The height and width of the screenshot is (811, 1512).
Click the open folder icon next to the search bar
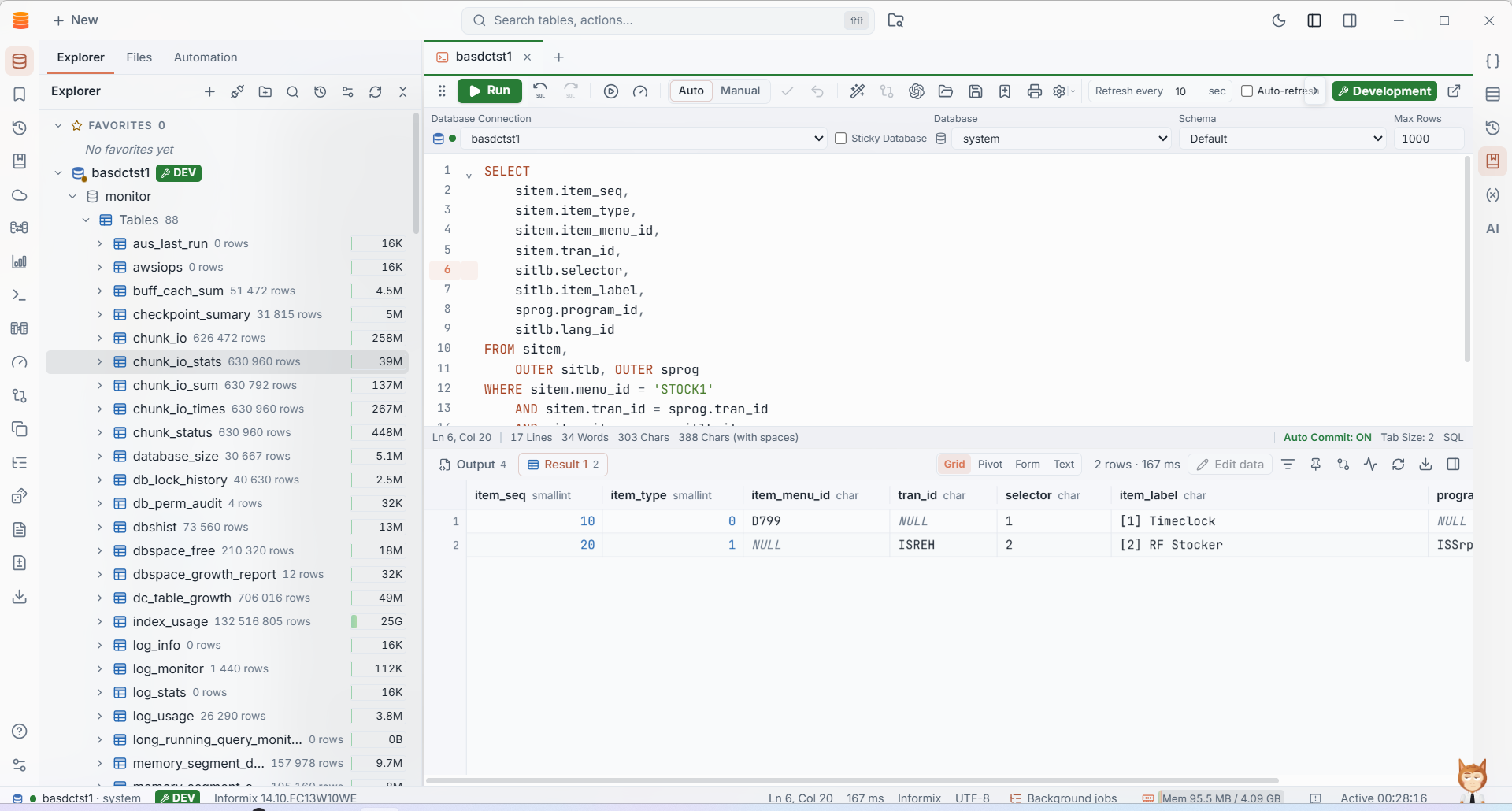pyautogui.click(x=896, y=20)
